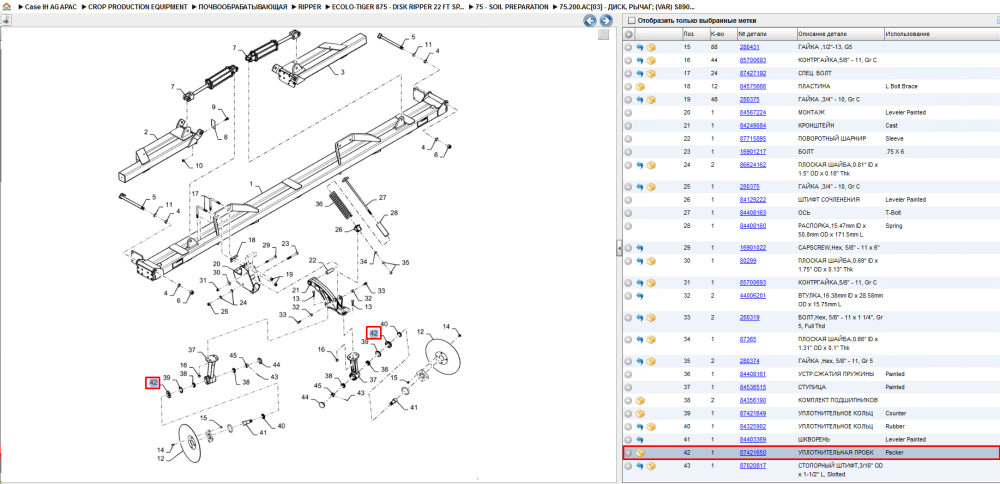Open part number link 87427192
This screenshot has height=484, width=1000.
753,73
